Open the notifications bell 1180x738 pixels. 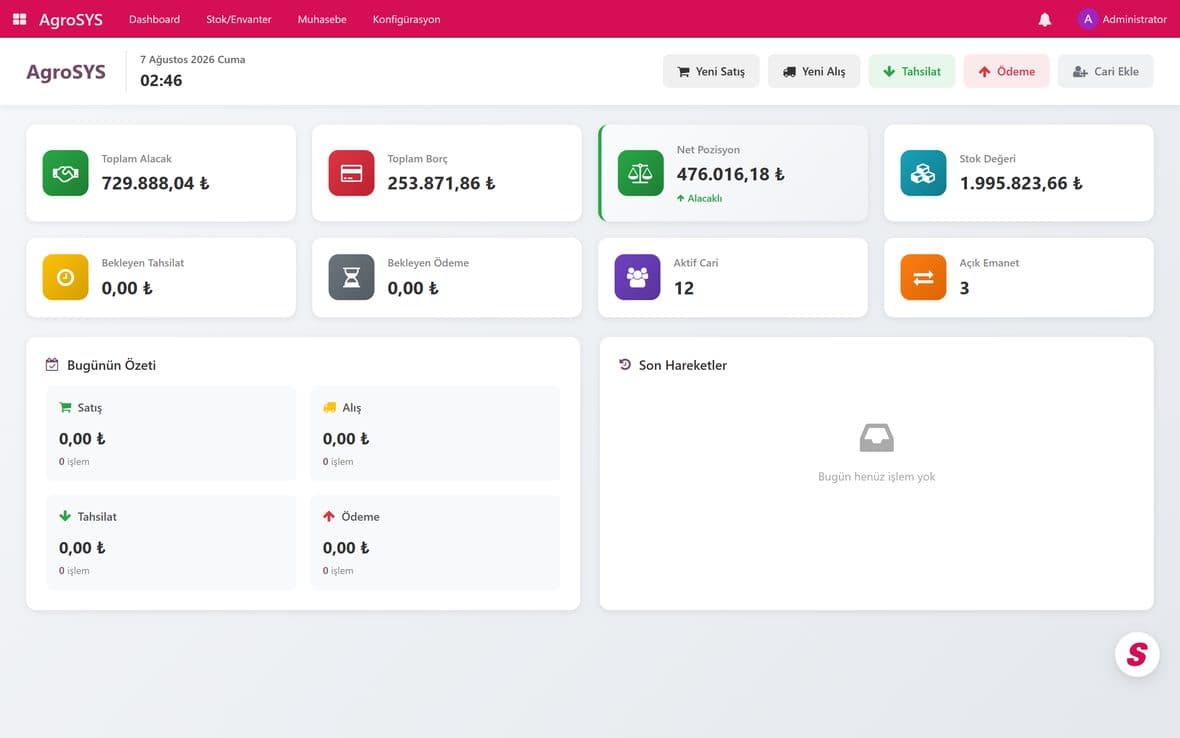(1045, 20)
